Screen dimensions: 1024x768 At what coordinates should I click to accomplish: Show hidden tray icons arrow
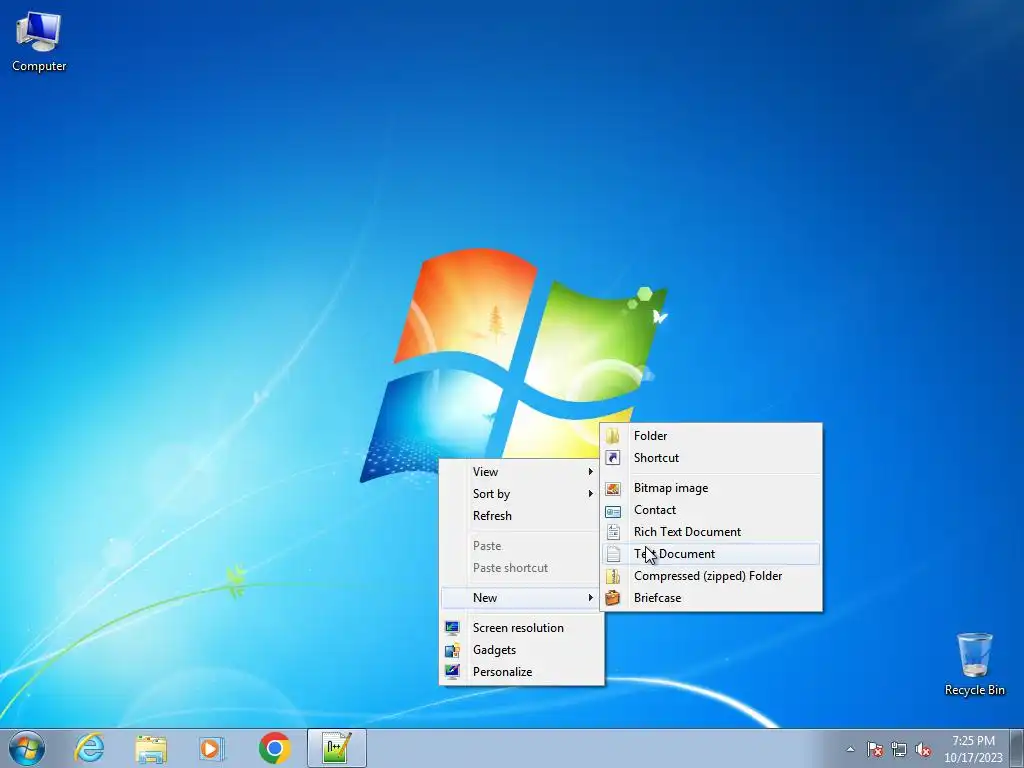click(850, 749)
